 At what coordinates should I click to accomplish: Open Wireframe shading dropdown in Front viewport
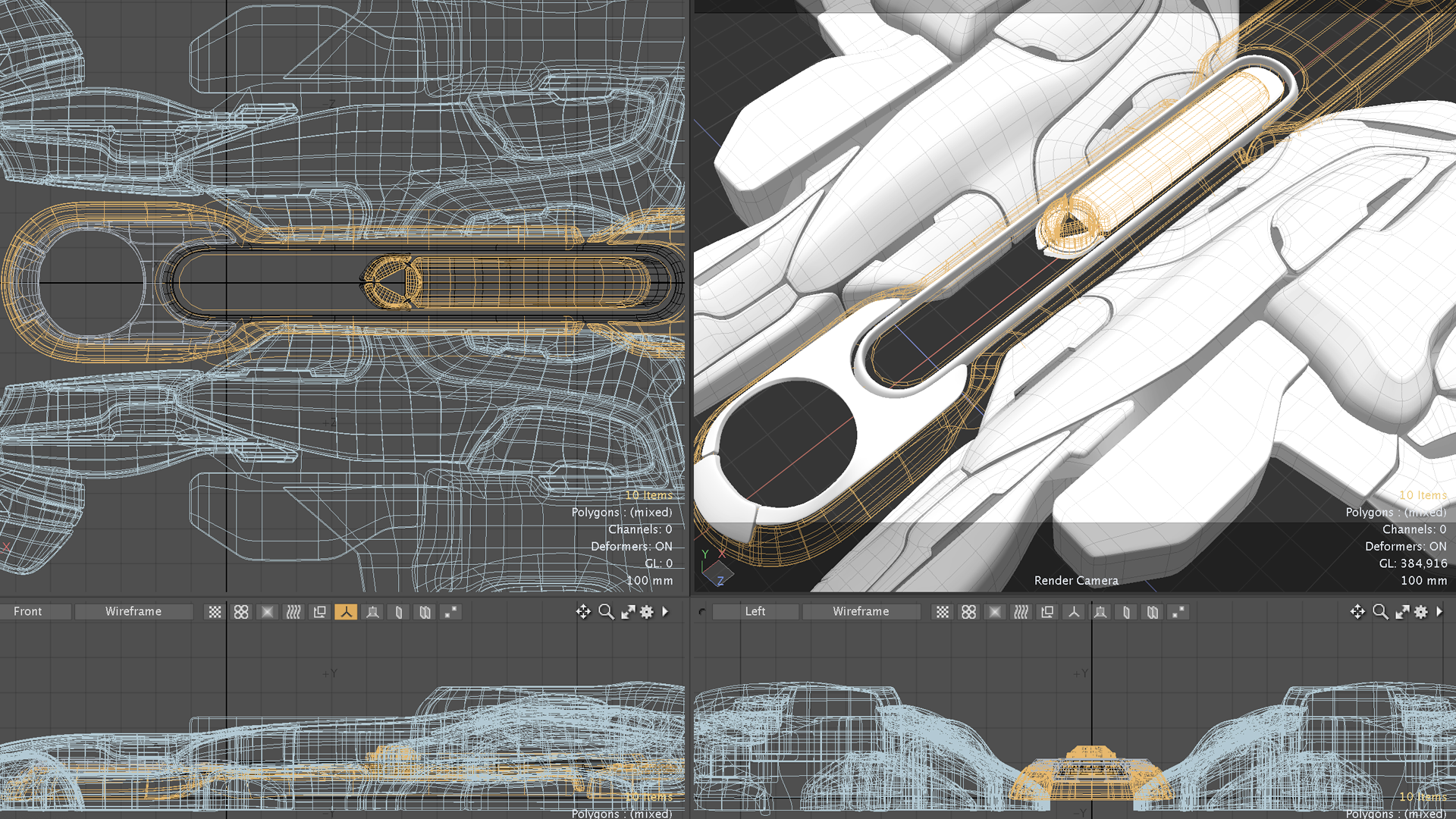(x=133, y=611)
